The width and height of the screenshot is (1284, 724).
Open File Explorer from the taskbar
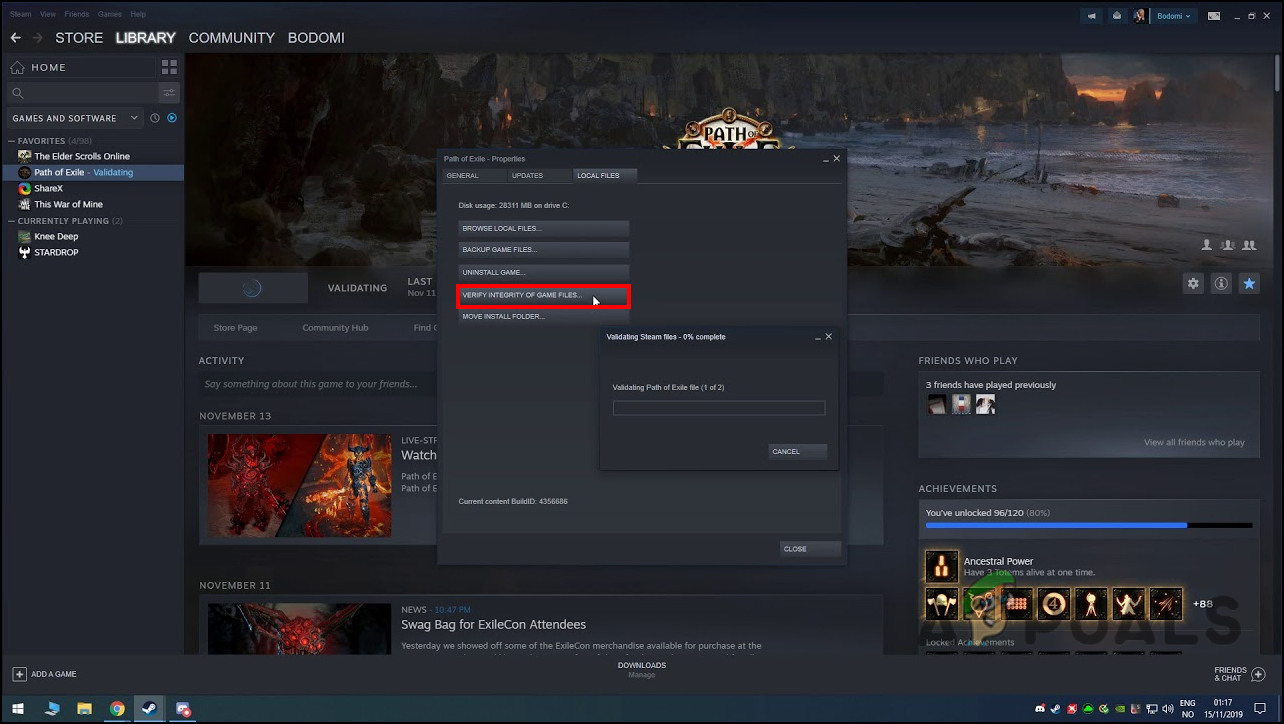(x=85, y=709)
